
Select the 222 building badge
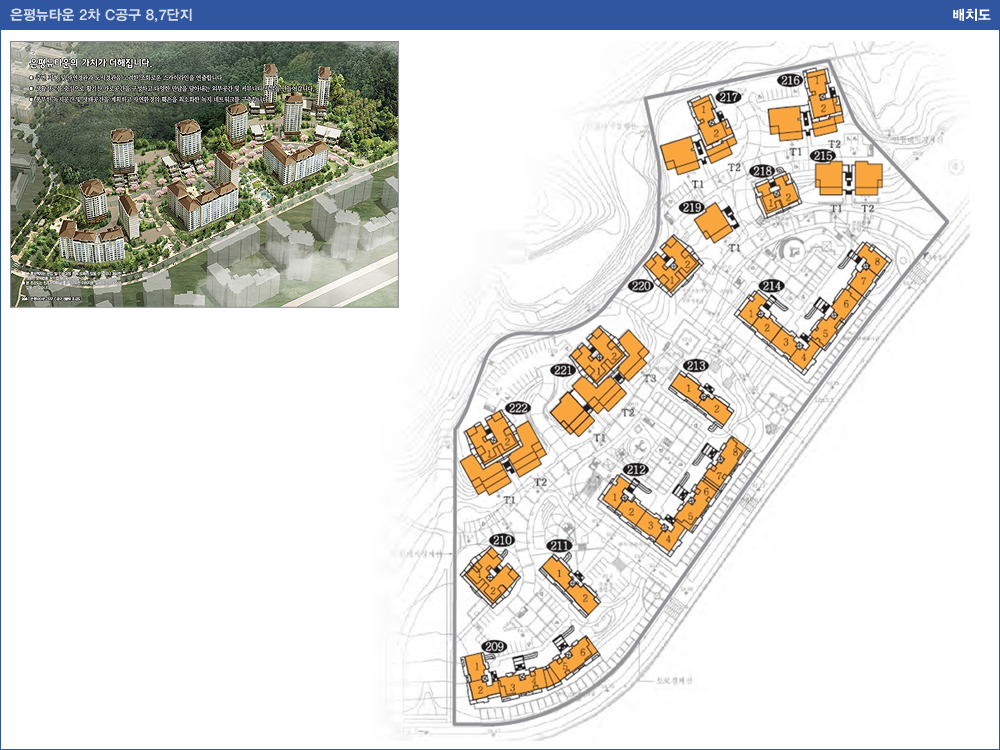click(x=517, y=408)
